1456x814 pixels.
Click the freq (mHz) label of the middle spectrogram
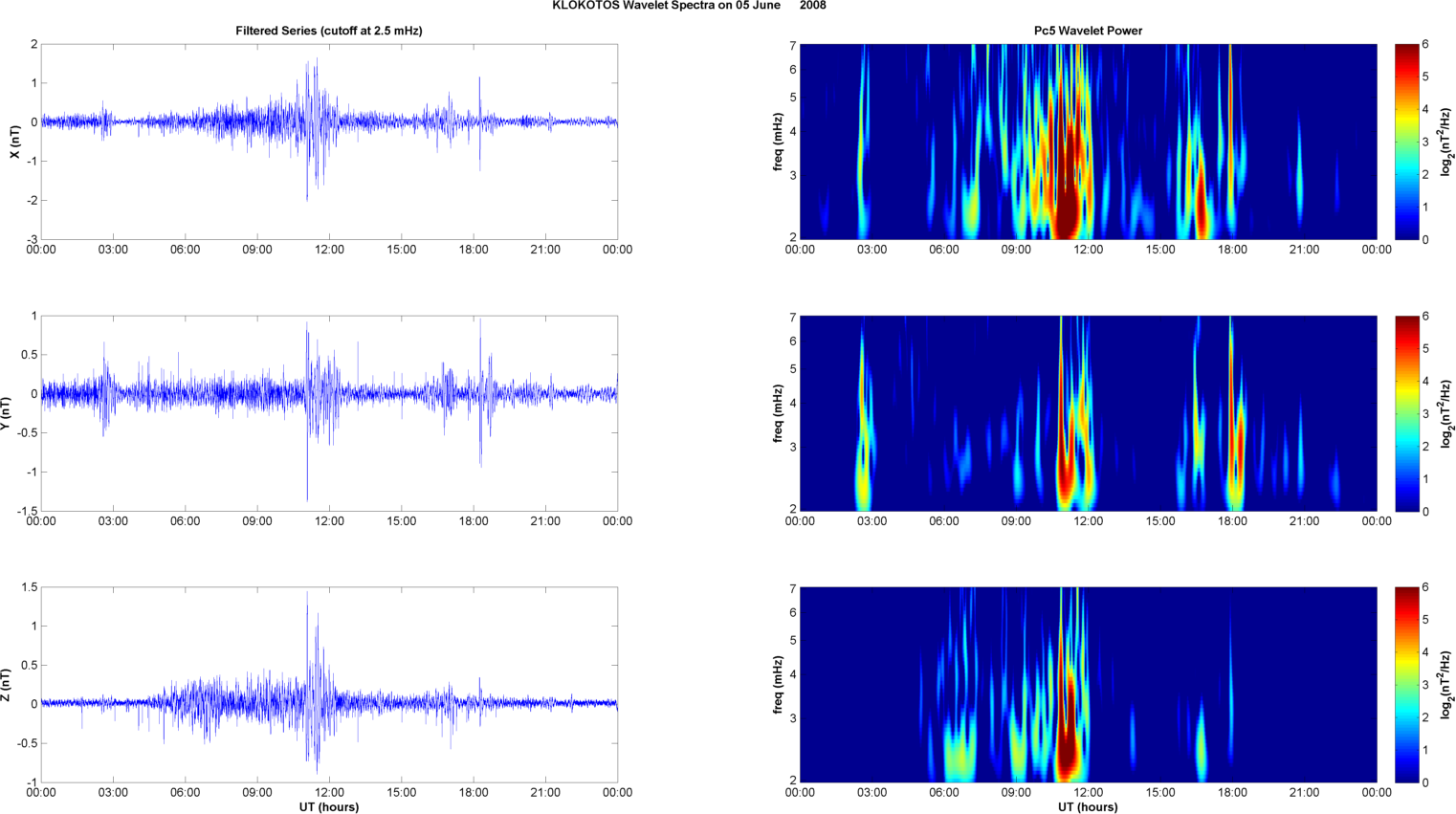(779, 413)
